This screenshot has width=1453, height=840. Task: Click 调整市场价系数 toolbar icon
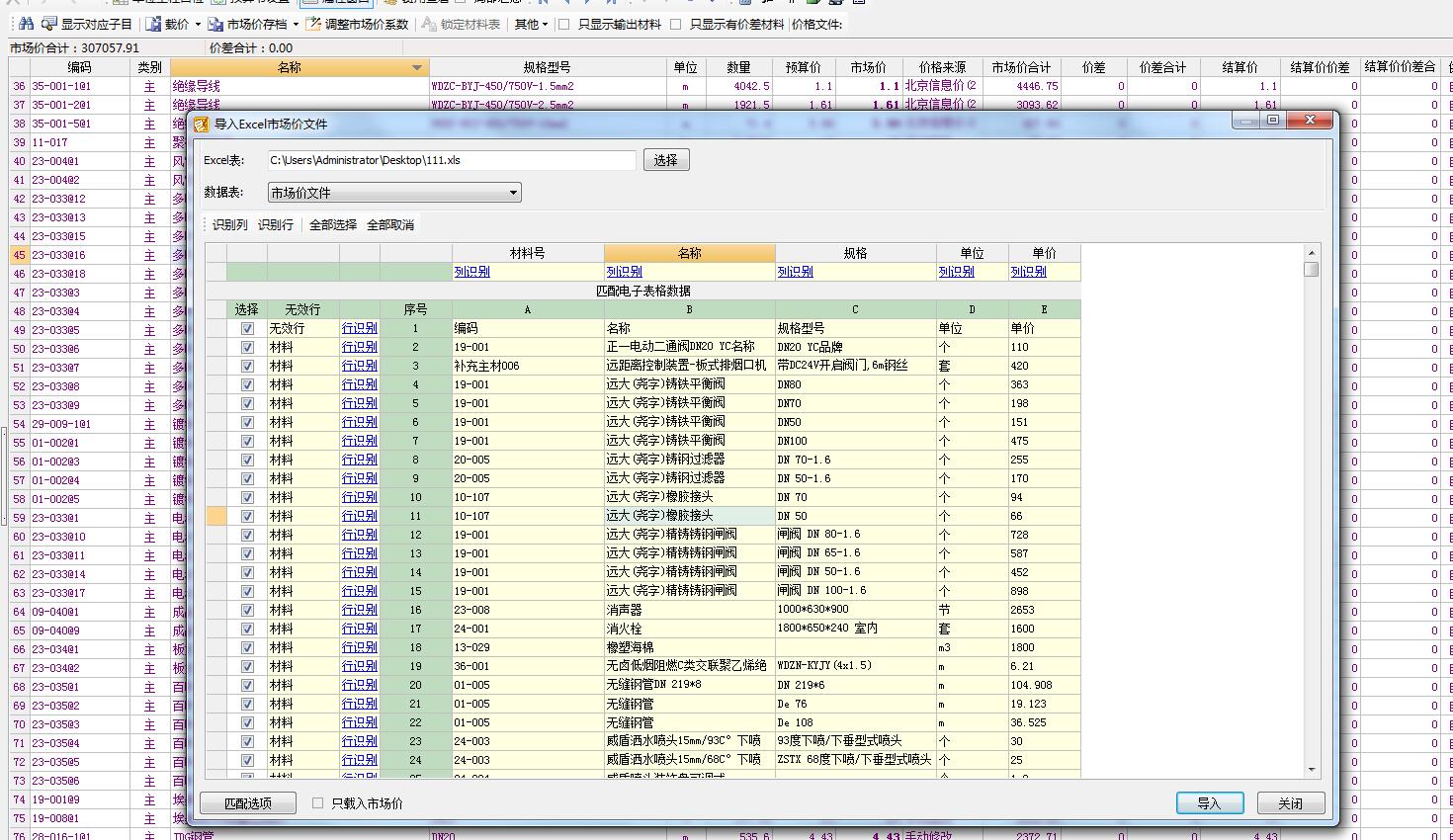pyautogui.click(x=313, y=24)
